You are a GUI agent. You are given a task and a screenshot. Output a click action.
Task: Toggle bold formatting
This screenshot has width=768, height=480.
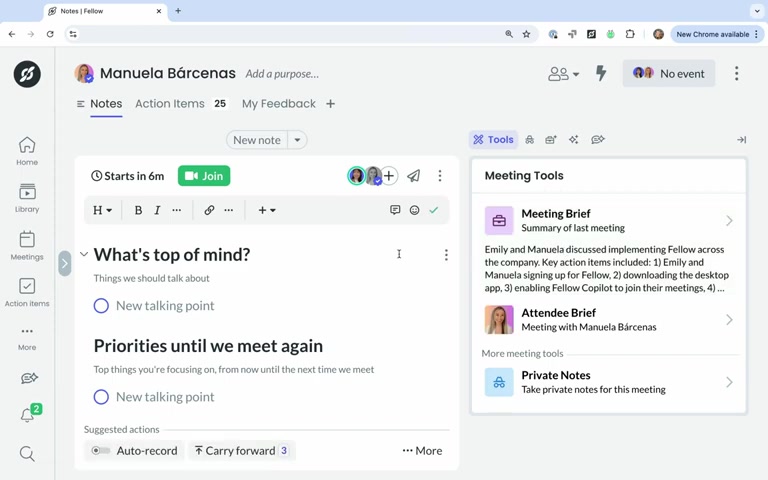(138, 210)
